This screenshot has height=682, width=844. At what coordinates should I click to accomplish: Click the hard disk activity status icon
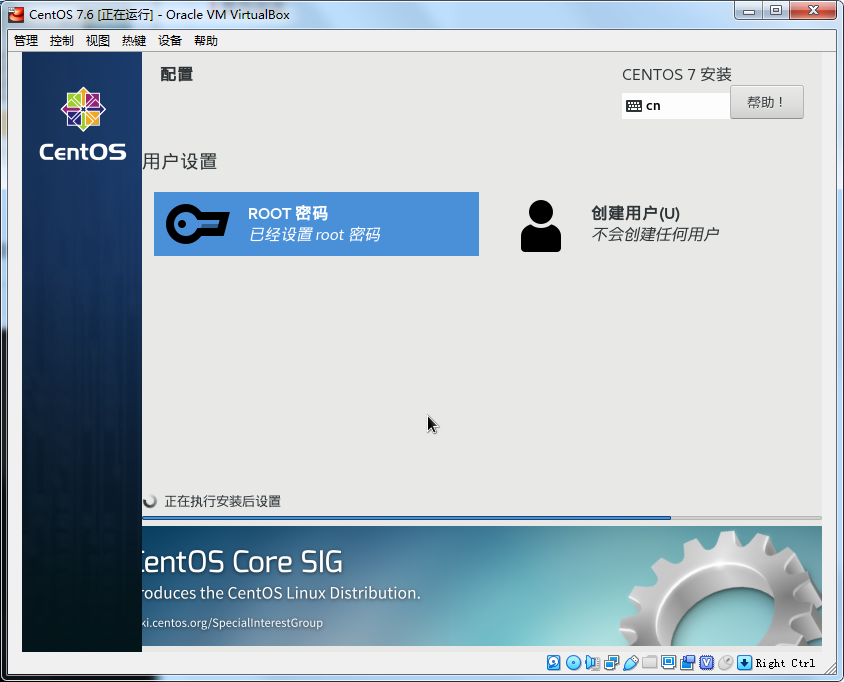pos(553,663)
